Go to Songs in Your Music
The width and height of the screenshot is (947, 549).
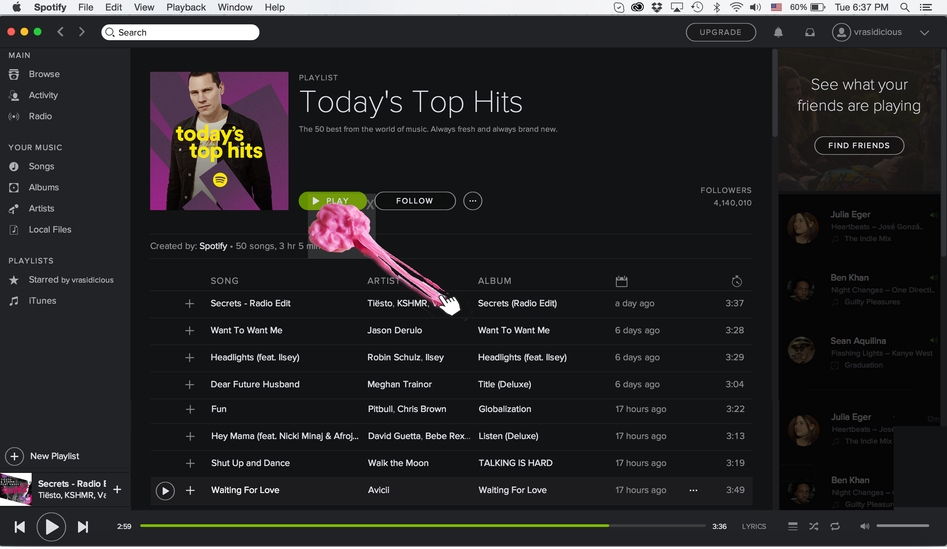click(x=41, y=167)
